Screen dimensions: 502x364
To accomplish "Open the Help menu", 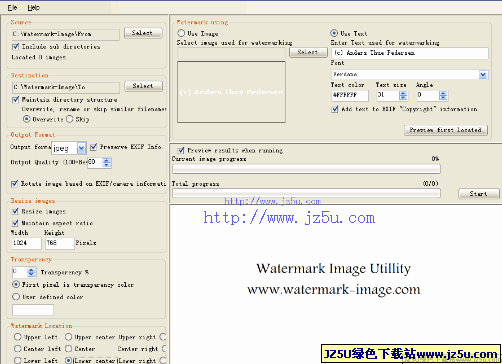I will [33, 7].
